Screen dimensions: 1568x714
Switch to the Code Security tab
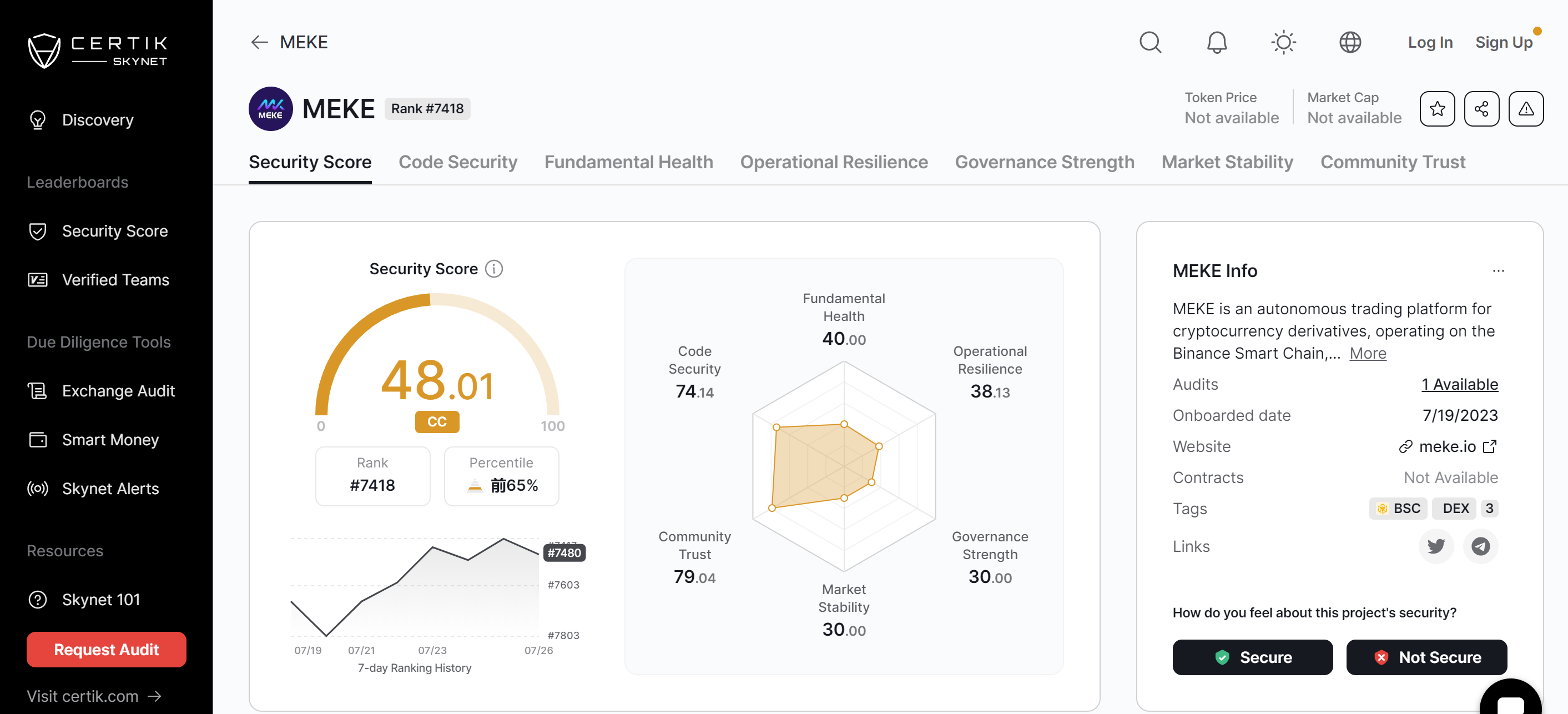pos(457,162)
